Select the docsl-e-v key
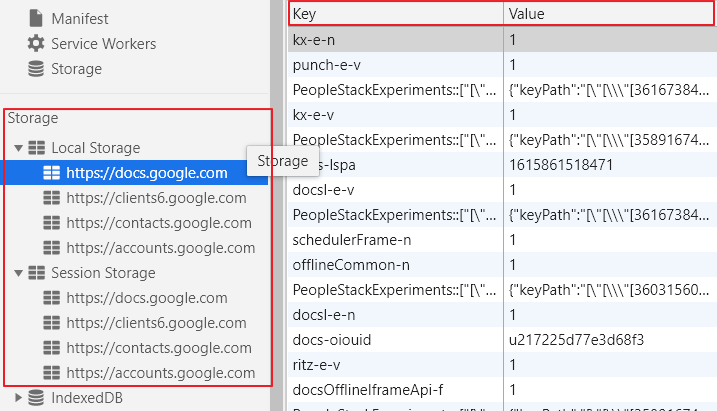Screen dimensions: 717x411 tap(323, 190)
